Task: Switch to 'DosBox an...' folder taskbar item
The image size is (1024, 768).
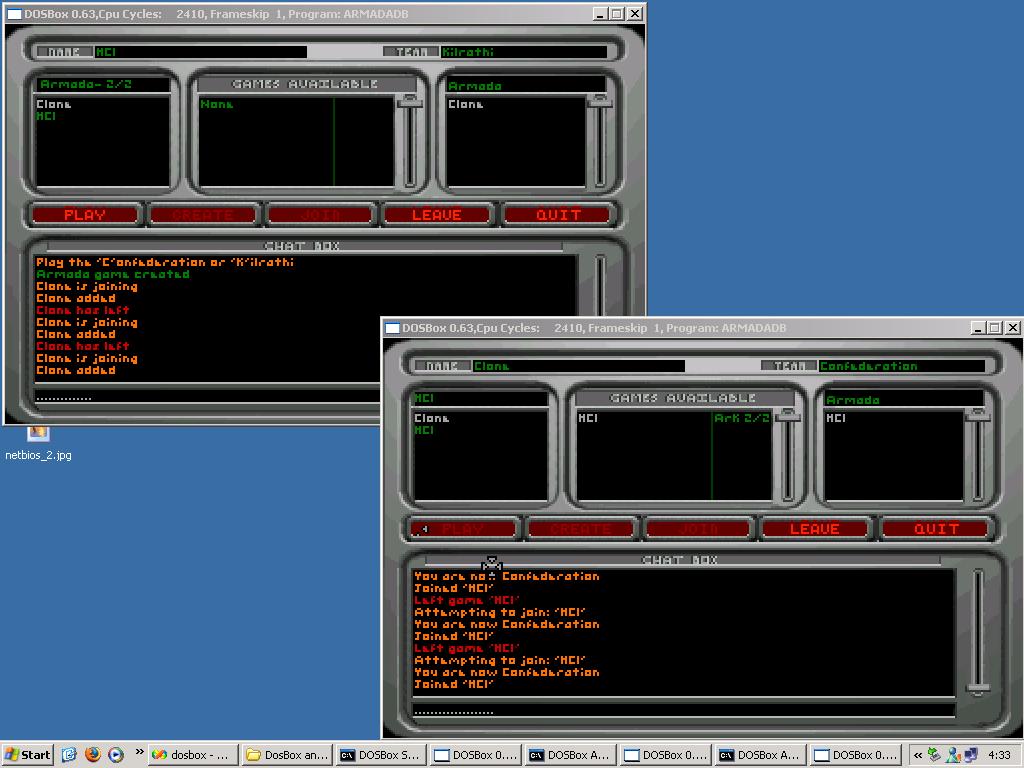Action: coord(286,755)
